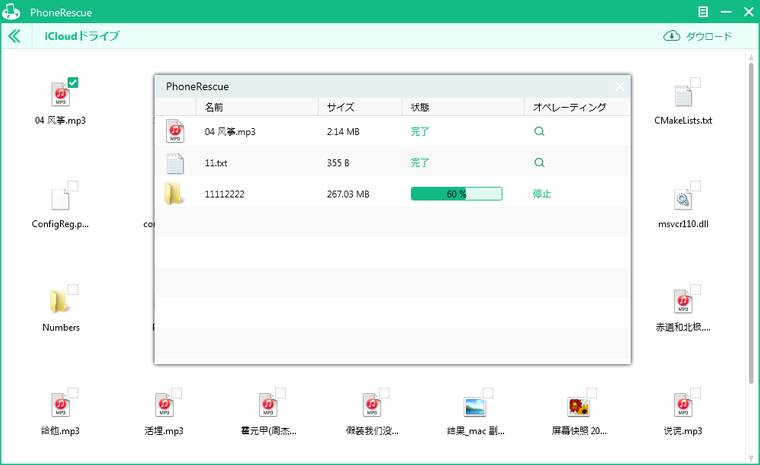Click the iCloud ドライブ heading

pyautogui.click(x=82, y=36)
